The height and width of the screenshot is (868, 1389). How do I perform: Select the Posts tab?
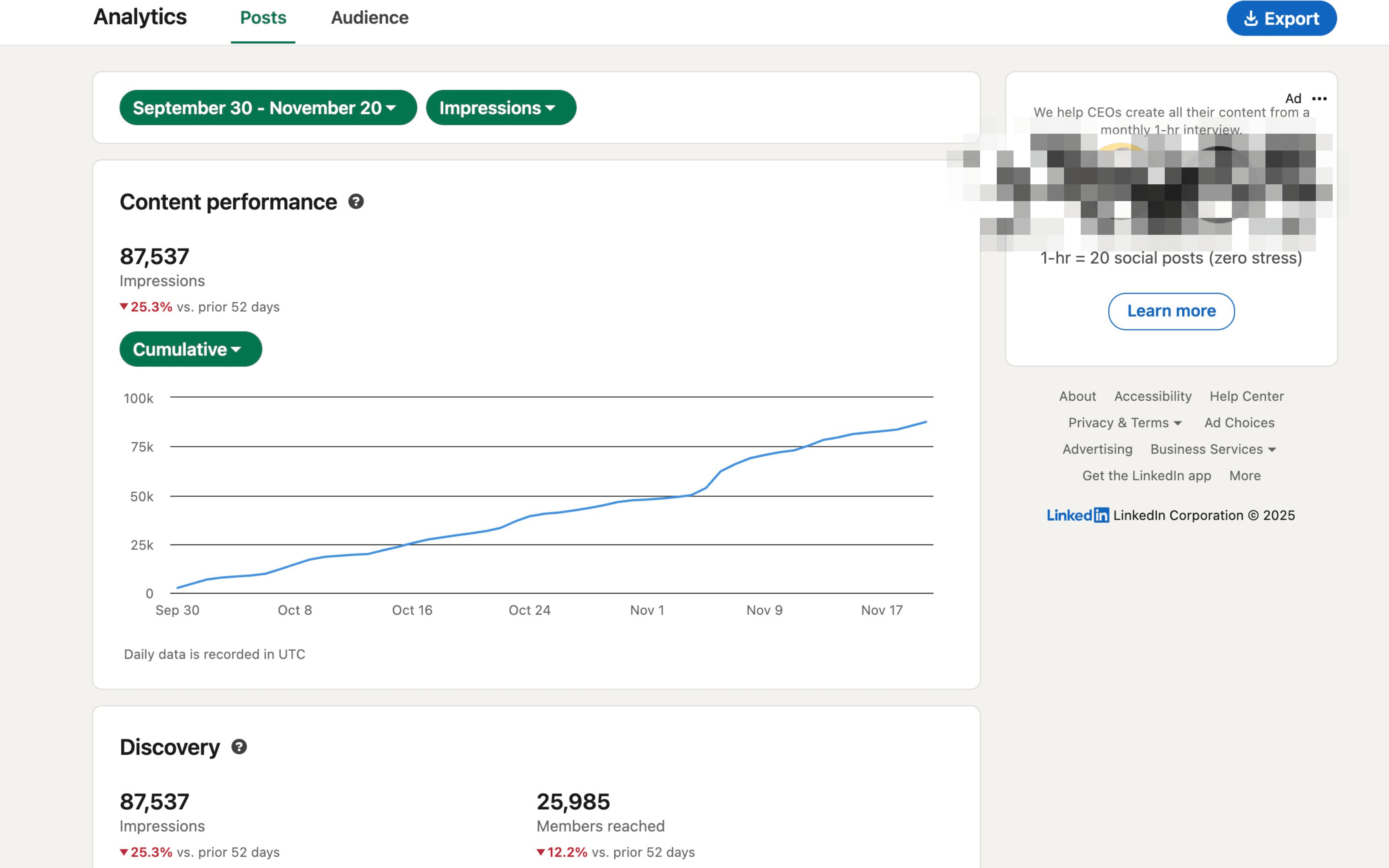[x=263, y=18]
